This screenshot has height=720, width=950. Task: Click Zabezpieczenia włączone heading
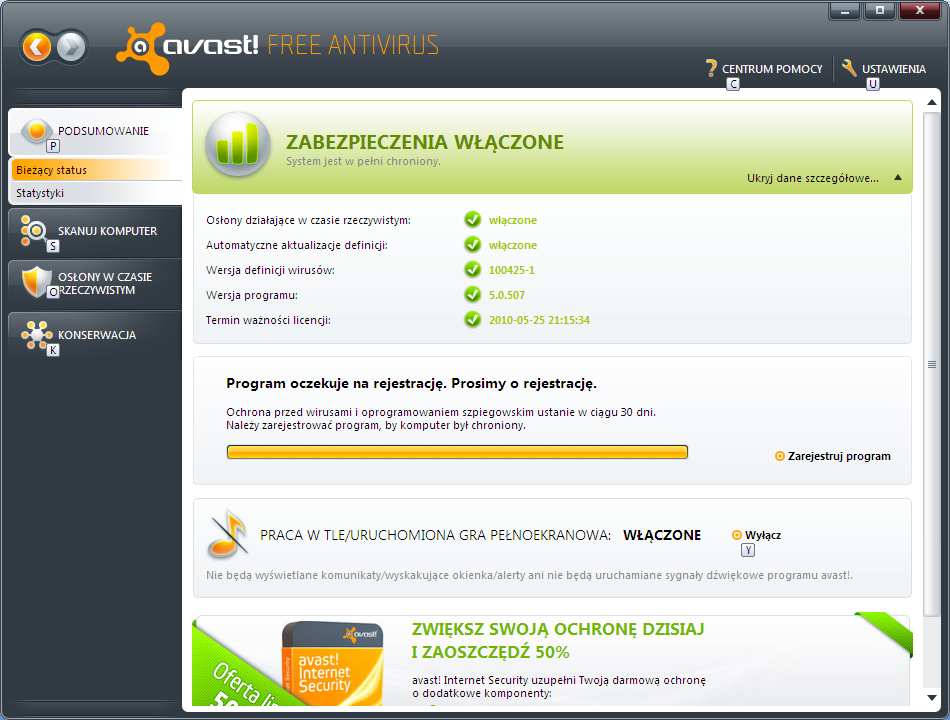click(x=425, y=142)
